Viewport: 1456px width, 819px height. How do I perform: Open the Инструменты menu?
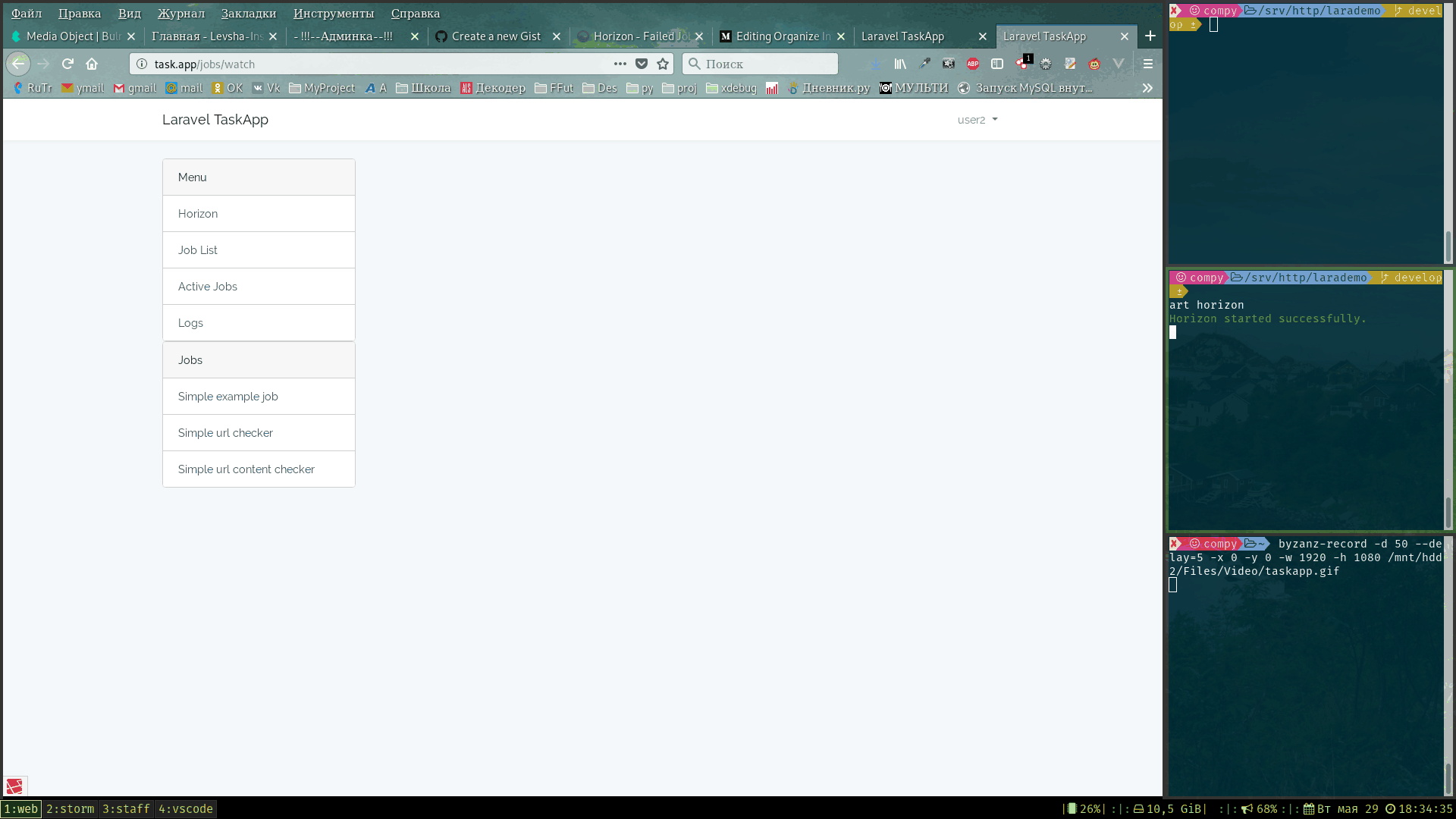pyautogui.click(x=334, y=14)
